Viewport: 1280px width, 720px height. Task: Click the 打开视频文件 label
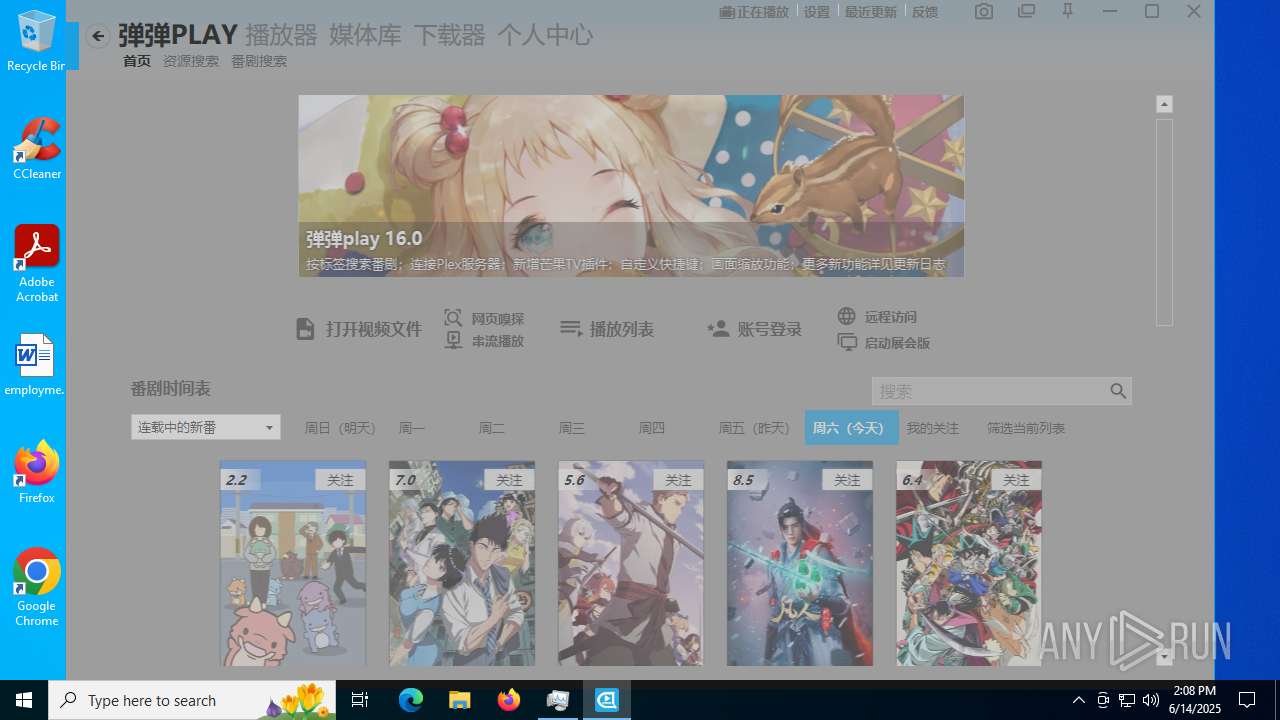point(374,329)
